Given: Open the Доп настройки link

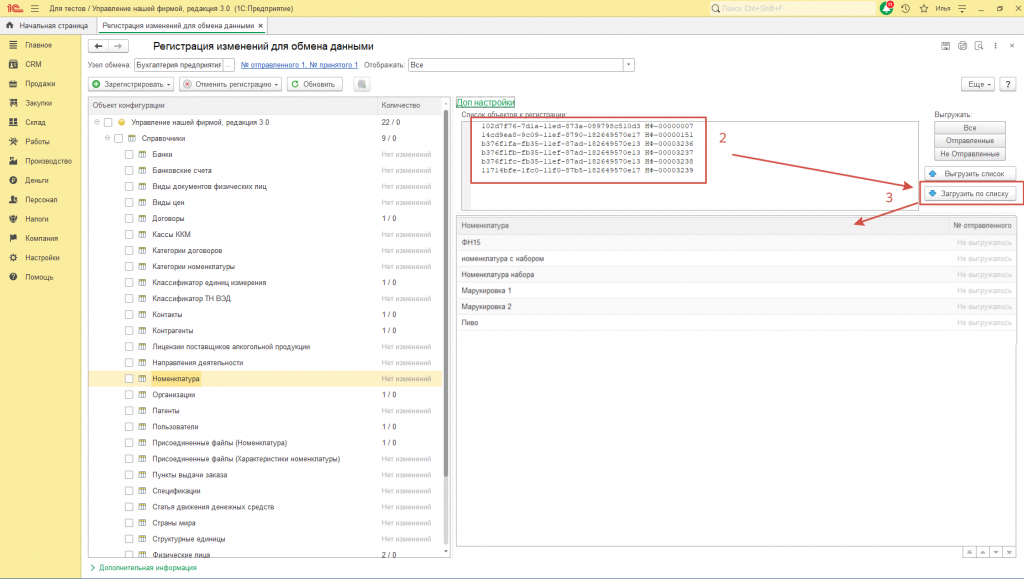Looking at the screenshot, I should pos(485,102).
